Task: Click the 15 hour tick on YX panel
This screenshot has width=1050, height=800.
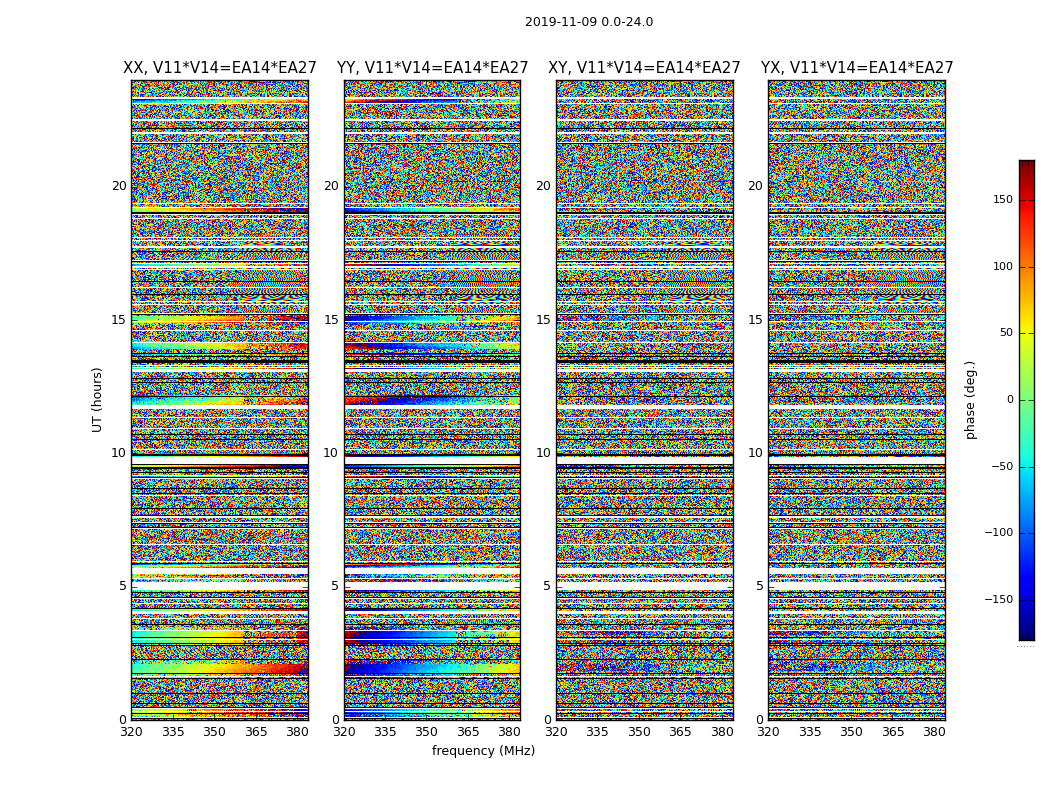Action: point(755,320)
